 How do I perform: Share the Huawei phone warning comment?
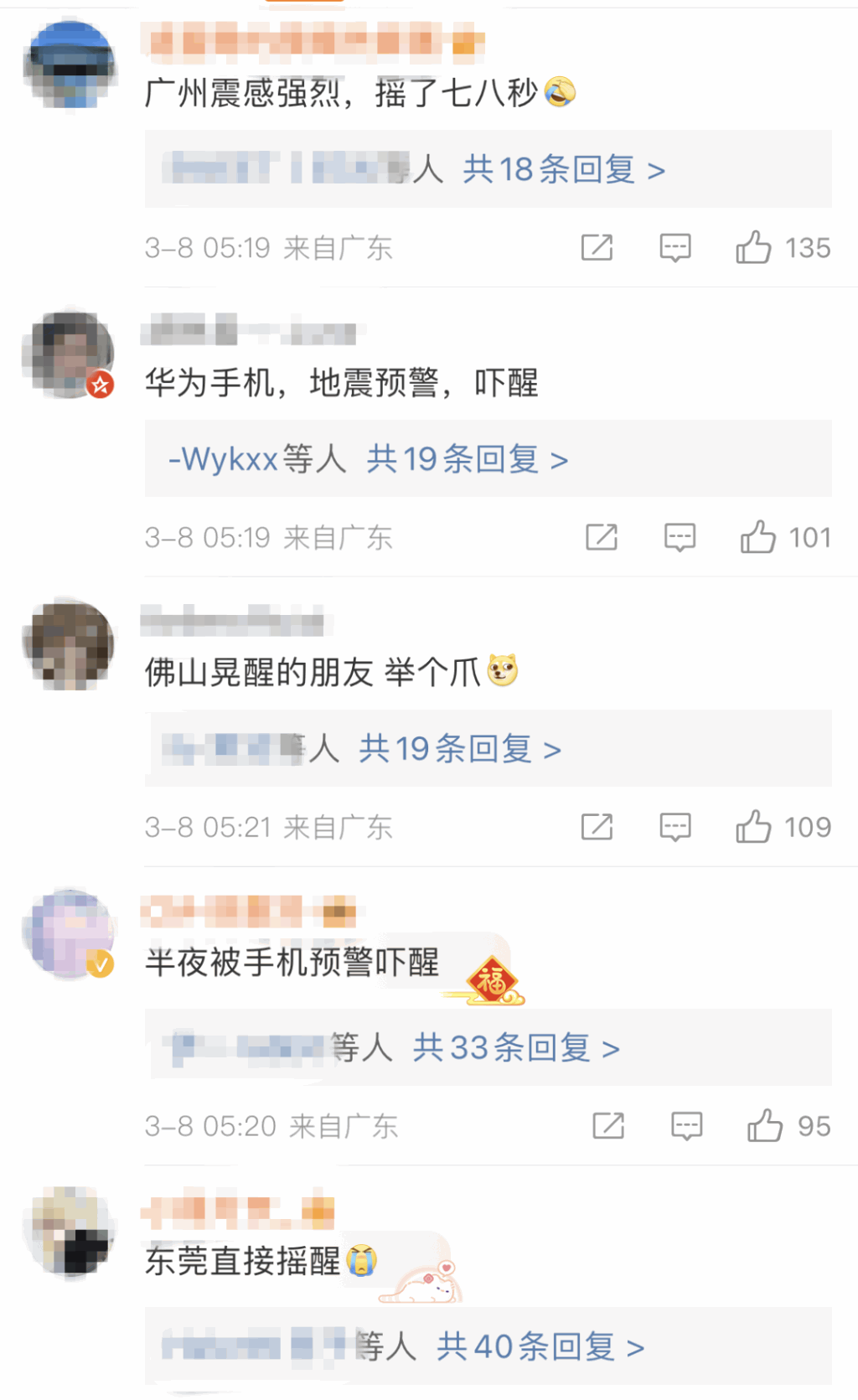[x=602, y=537]
